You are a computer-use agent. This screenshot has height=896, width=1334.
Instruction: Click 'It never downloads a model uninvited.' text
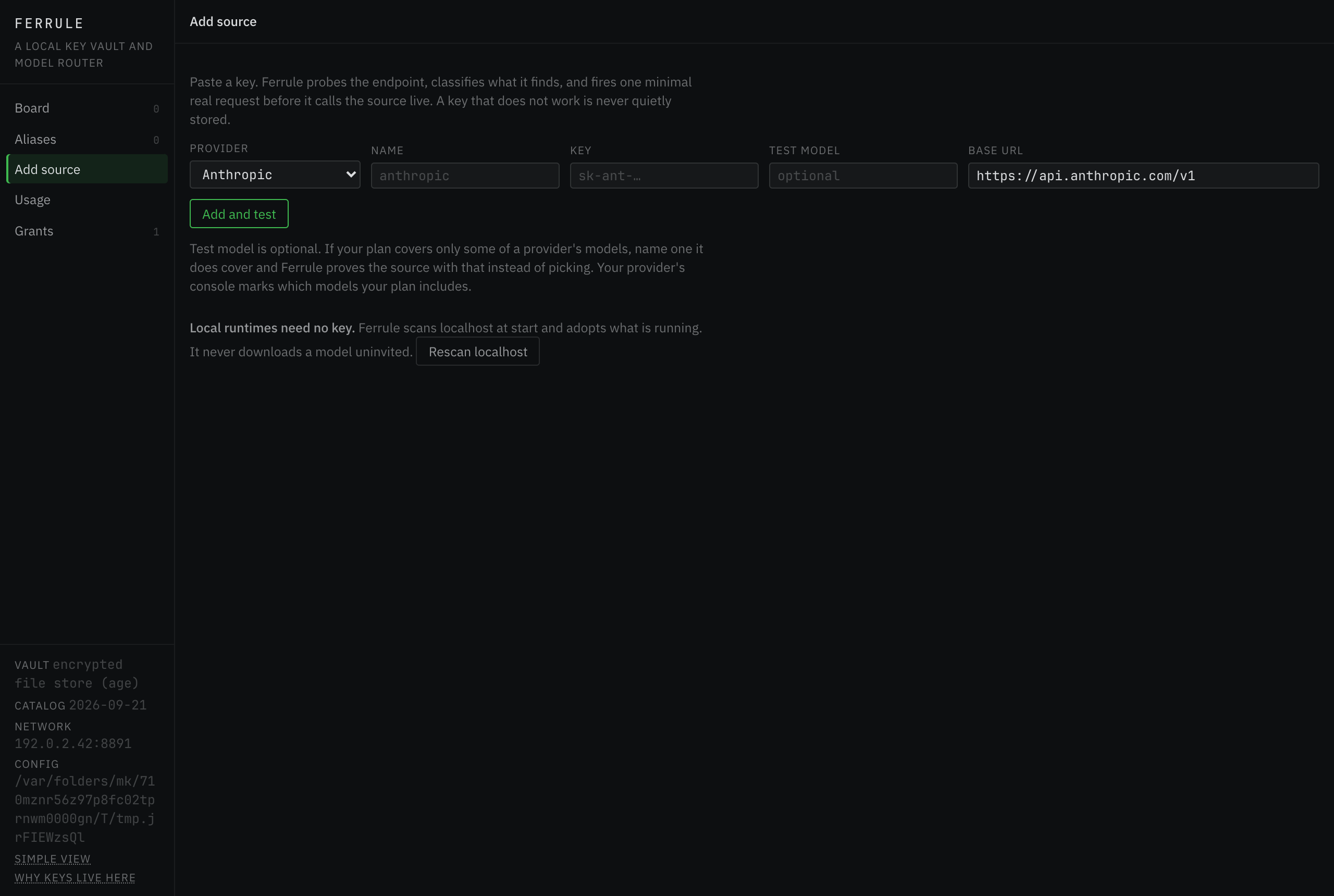pyautogui.click(x=301, y=352)
